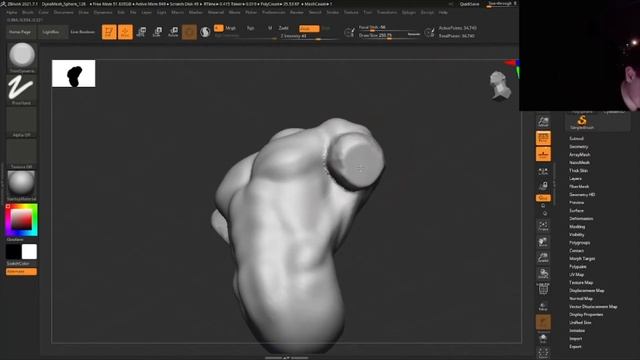Open the Render menu
The image size is (640, 360).
tap(297, 13)
